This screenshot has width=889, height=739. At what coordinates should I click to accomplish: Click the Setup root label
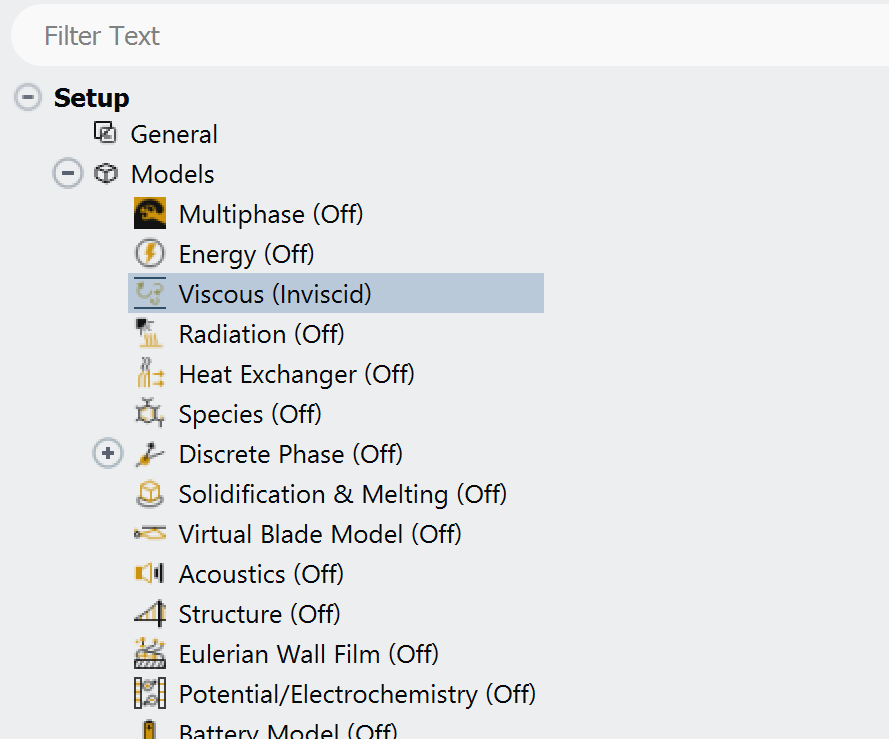[x=91, y=98]
